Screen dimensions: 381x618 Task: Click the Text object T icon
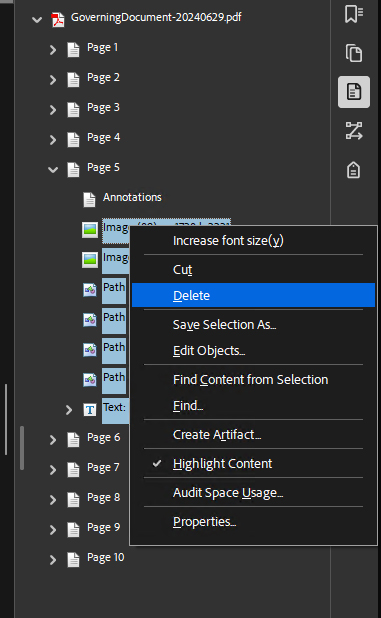[90, 410]
